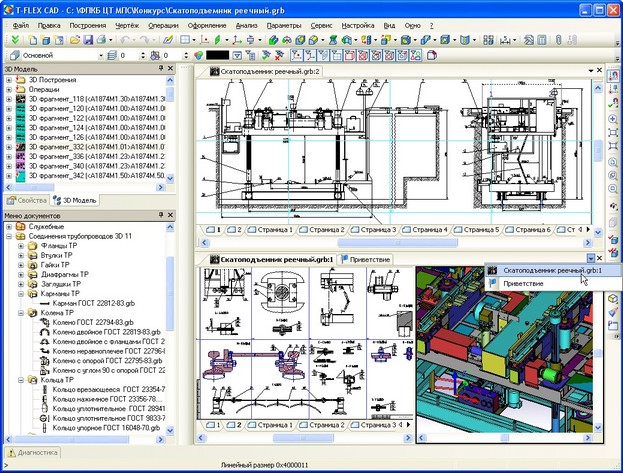Click the green double-chevron icon
This screenshot has width=623, height=473.
click(x=15, y=40)
